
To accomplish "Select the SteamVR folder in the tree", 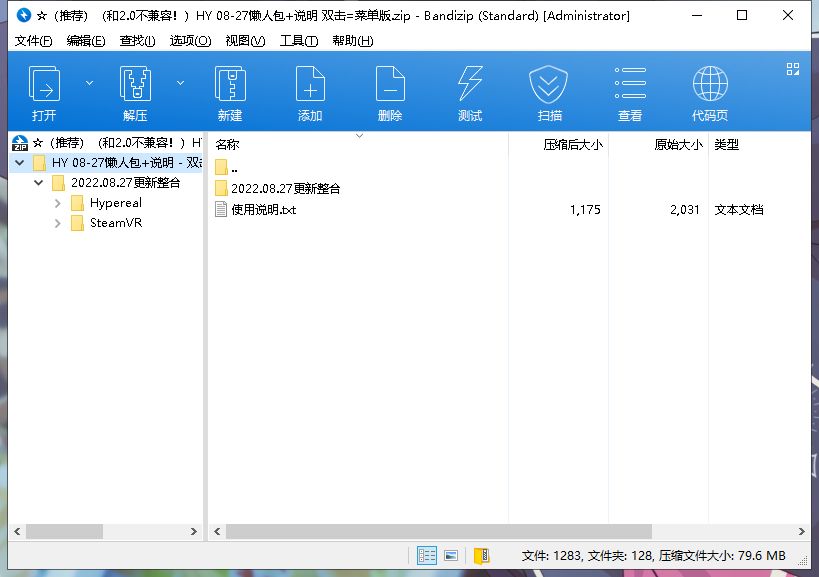I will point(116,223).
